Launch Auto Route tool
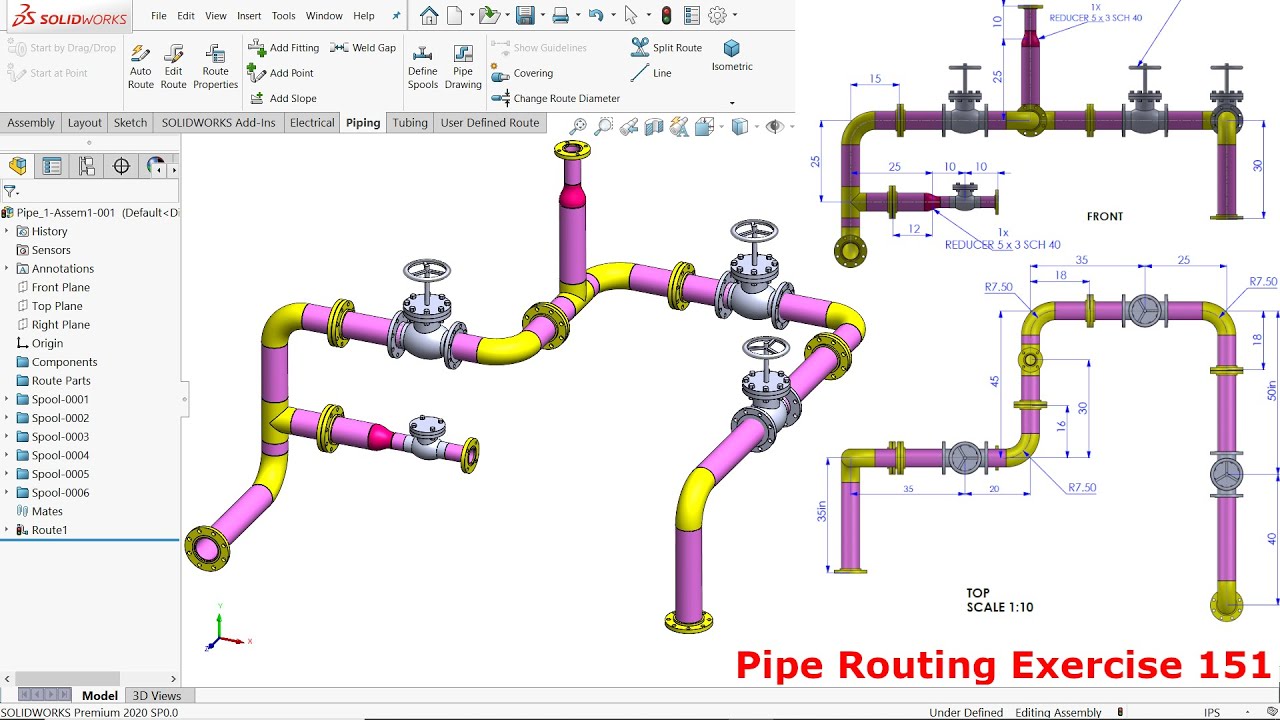The width and height of the screenshot is (1280, 720). [141, 67]
